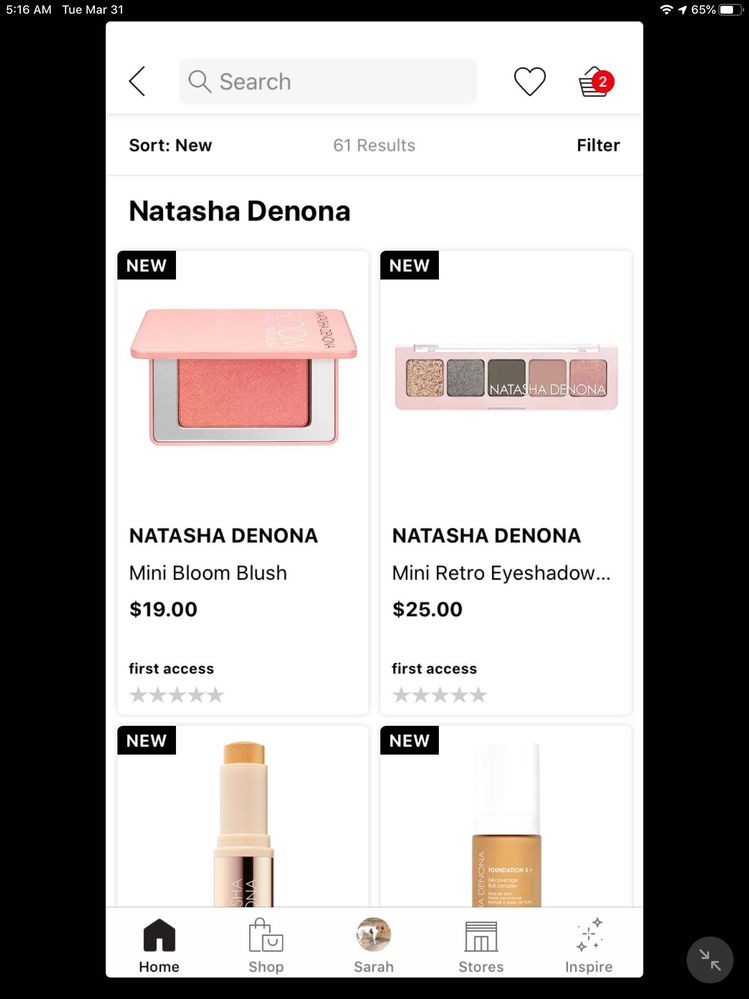Viewport: 749px width, 999px height.
Task: Open the Shop tab
Action: coord(266,946)
